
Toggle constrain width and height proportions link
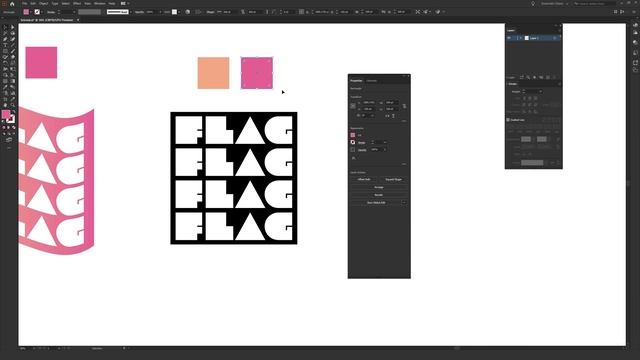point(404,106)
